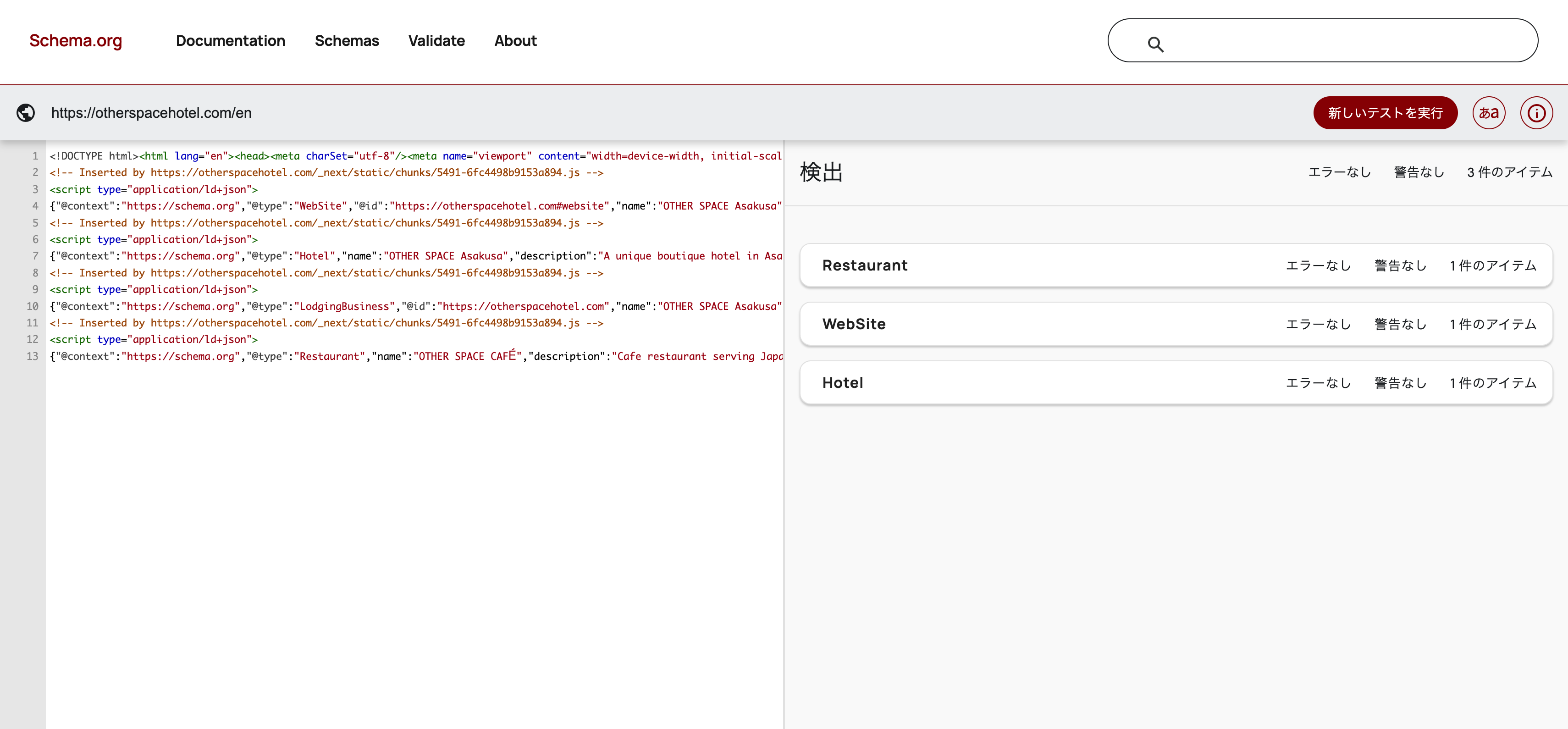Viewport: 1568px width, 729px height.
Task: Click header 警告なし status beside 検出
Action: [1418, 172]
